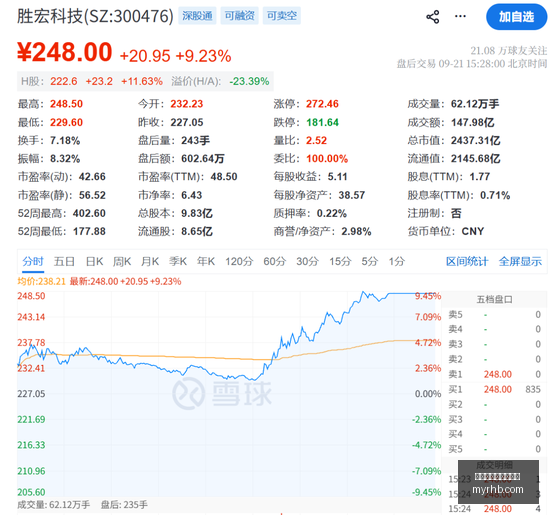This screenshot has height=515, width=550.
Task: Click the 市盈率(TTM) value 48.50
Action: click(x=224, y=177)
